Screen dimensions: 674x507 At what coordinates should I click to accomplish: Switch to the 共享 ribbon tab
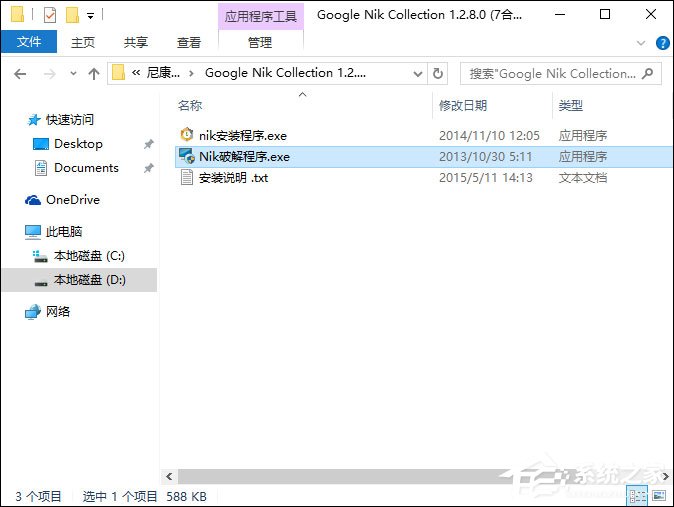point(136,42)
